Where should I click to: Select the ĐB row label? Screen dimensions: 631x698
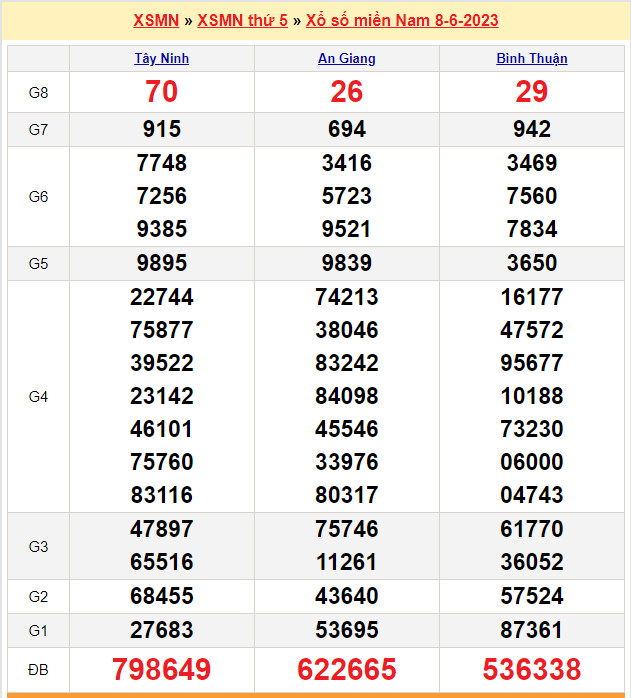[38, 669]
